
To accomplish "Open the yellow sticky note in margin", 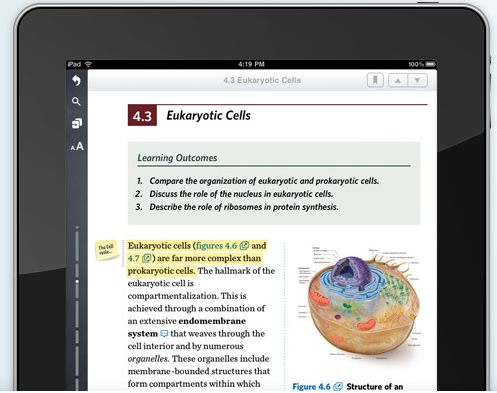I will point(106,250).
